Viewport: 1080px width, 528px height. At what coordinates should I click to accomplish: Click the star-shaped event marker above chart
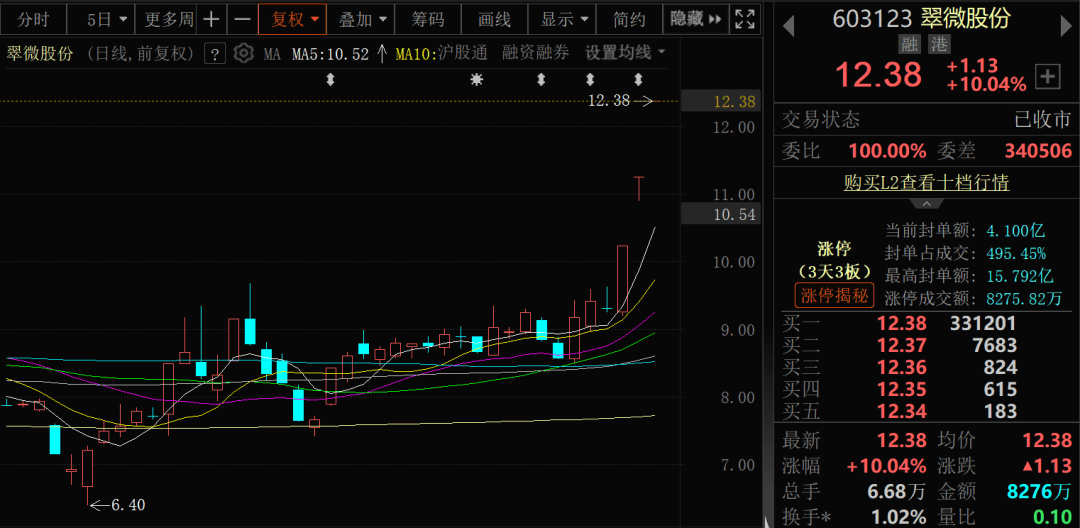(x=476, y=80)
